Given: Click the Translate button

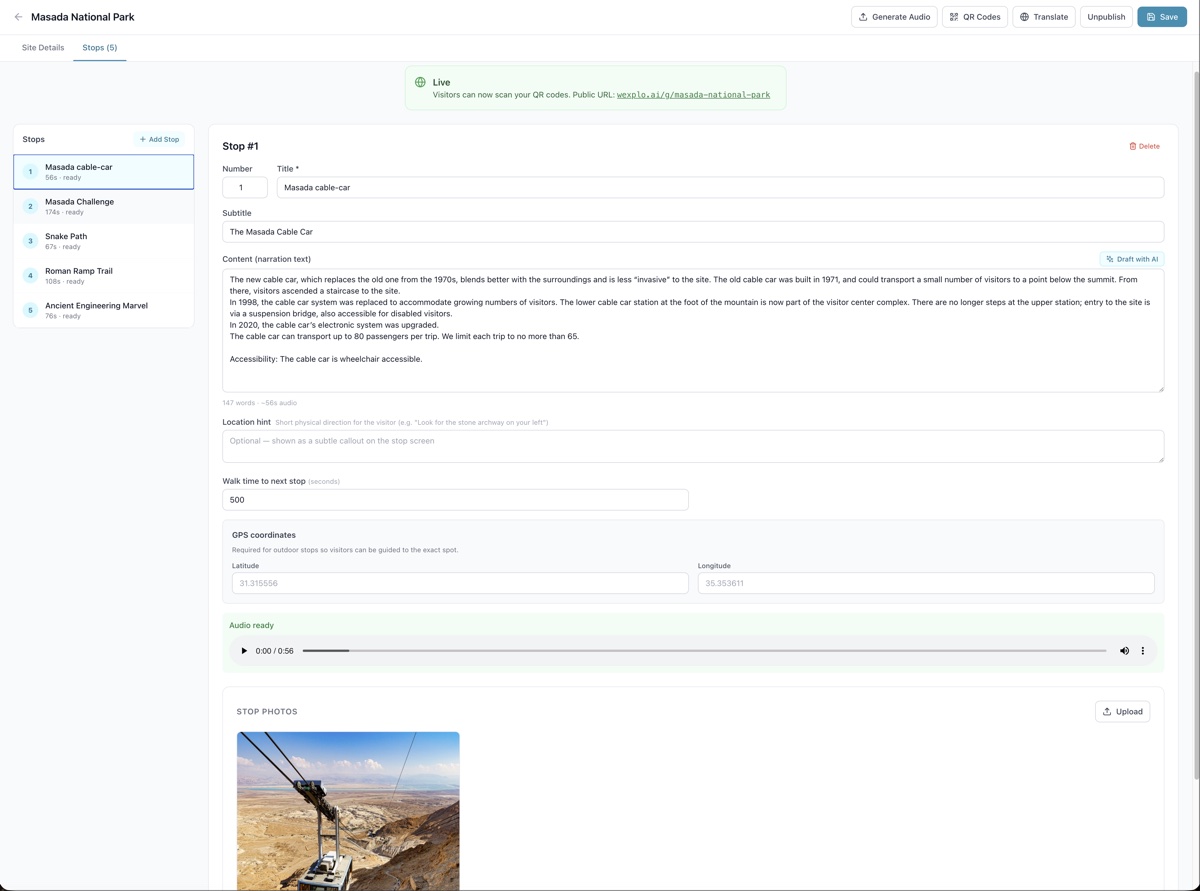Looking at the screenshot, I should 1043,17.
